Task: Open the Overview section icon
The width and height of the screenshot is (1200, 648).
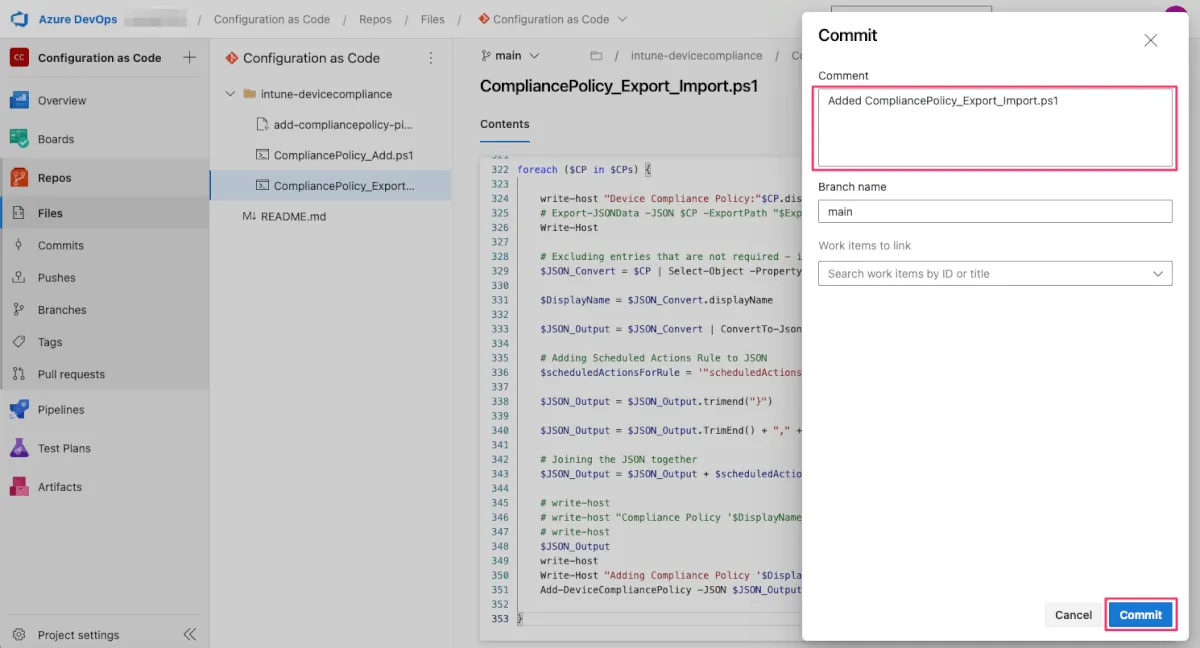Action: coord(19,100)
